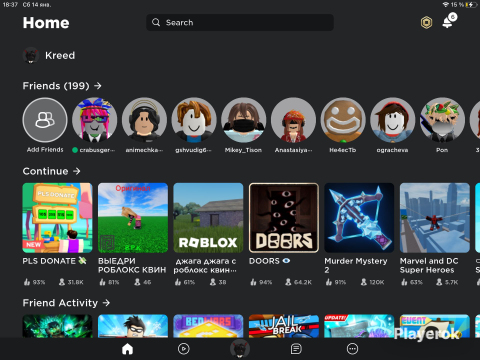Image resolution: width=480 pixels, height=360 pixels.
Task: Open джага джага game thumbnail
Action: tap(208, 218)
